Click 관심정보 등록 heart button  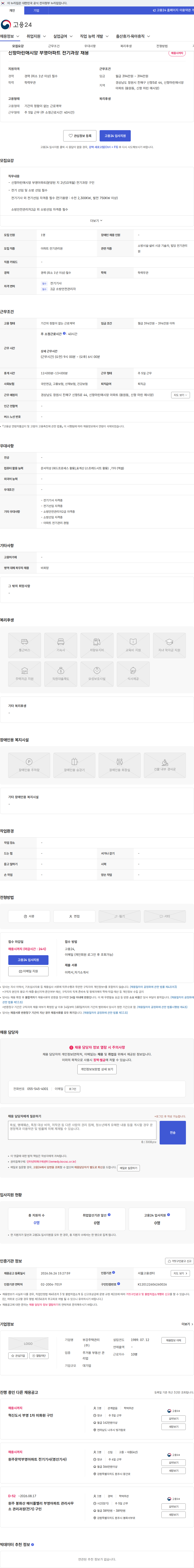coord(80,136)
